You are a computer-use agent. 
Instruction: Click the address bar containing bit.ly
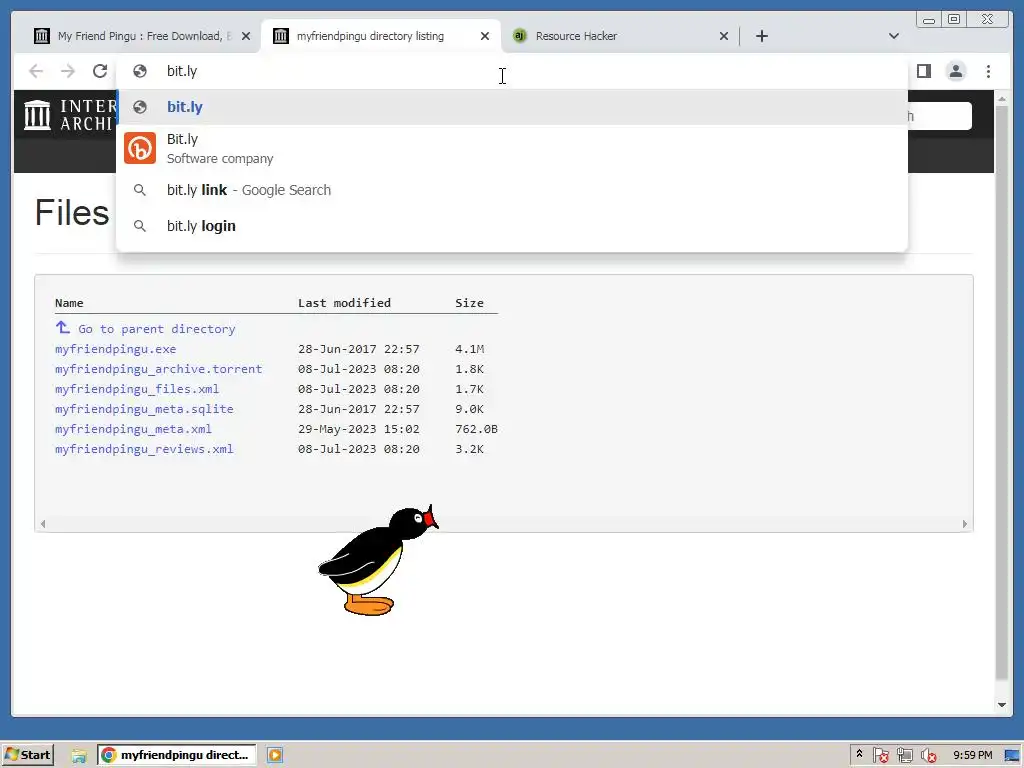(x=512, y=71)
